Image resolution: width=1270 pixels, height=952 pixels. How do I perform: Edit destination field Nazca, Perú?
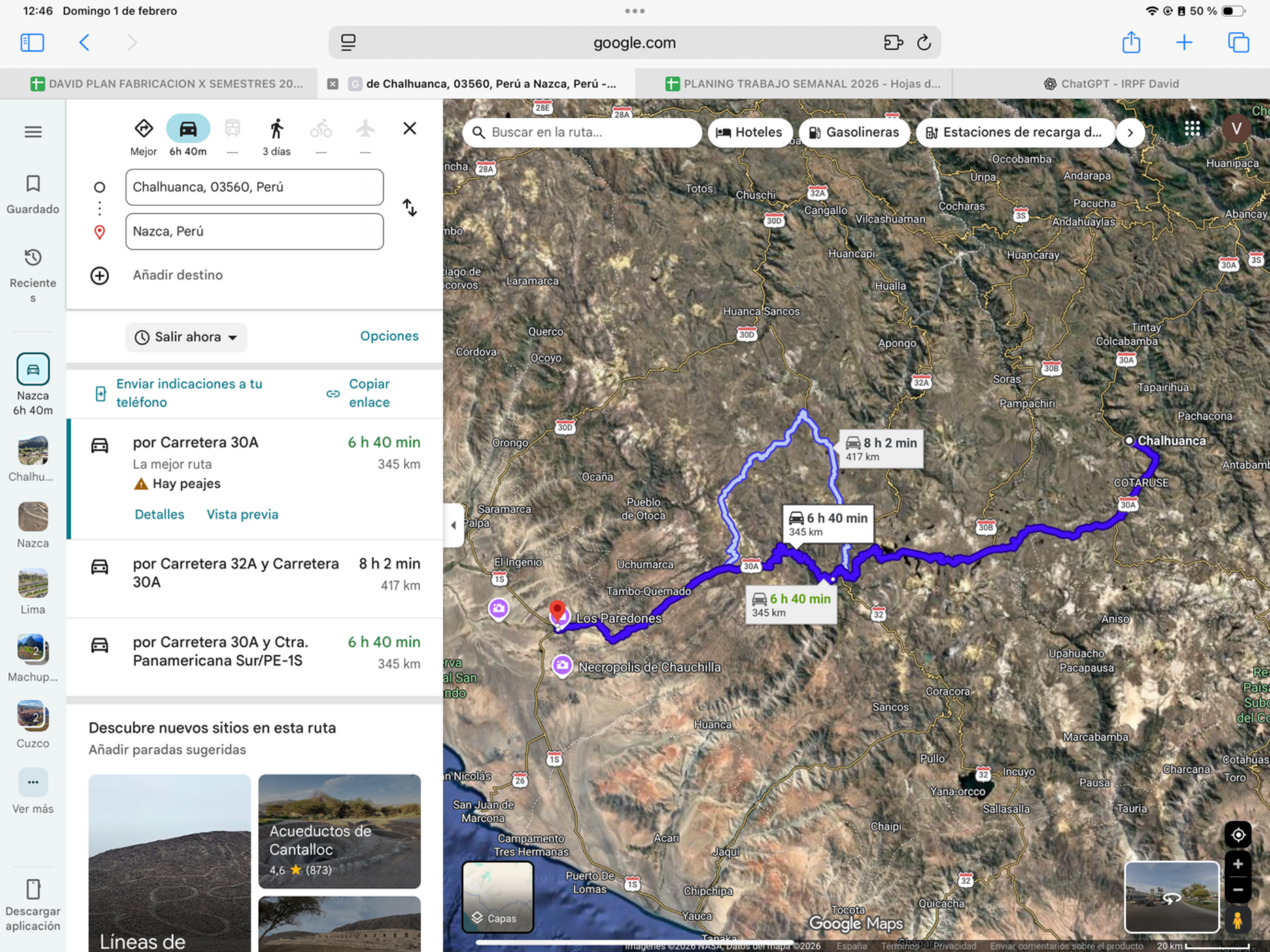pyautogui.click(x=254, y=232)
